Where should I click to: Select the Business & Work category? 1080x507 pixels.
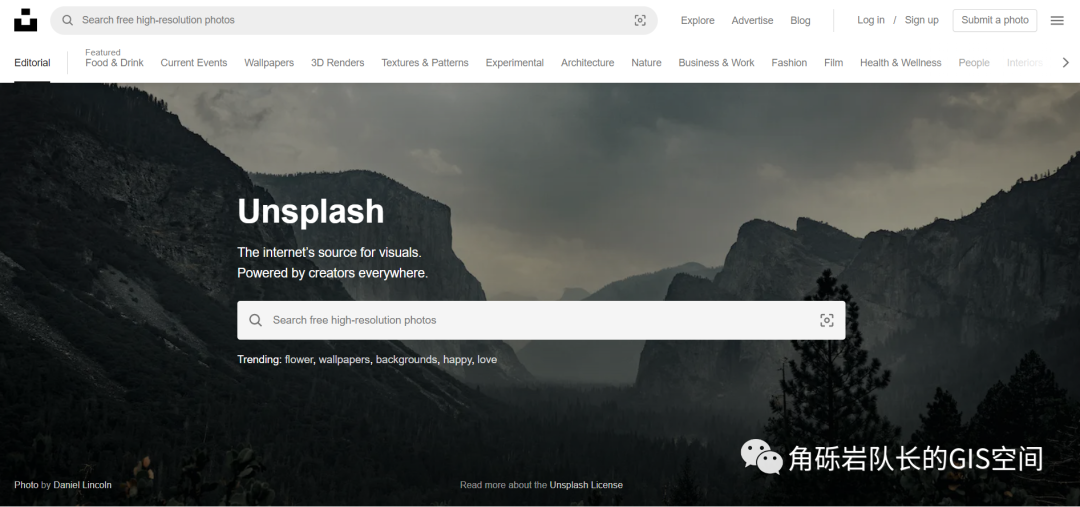[x=716, y=63]
